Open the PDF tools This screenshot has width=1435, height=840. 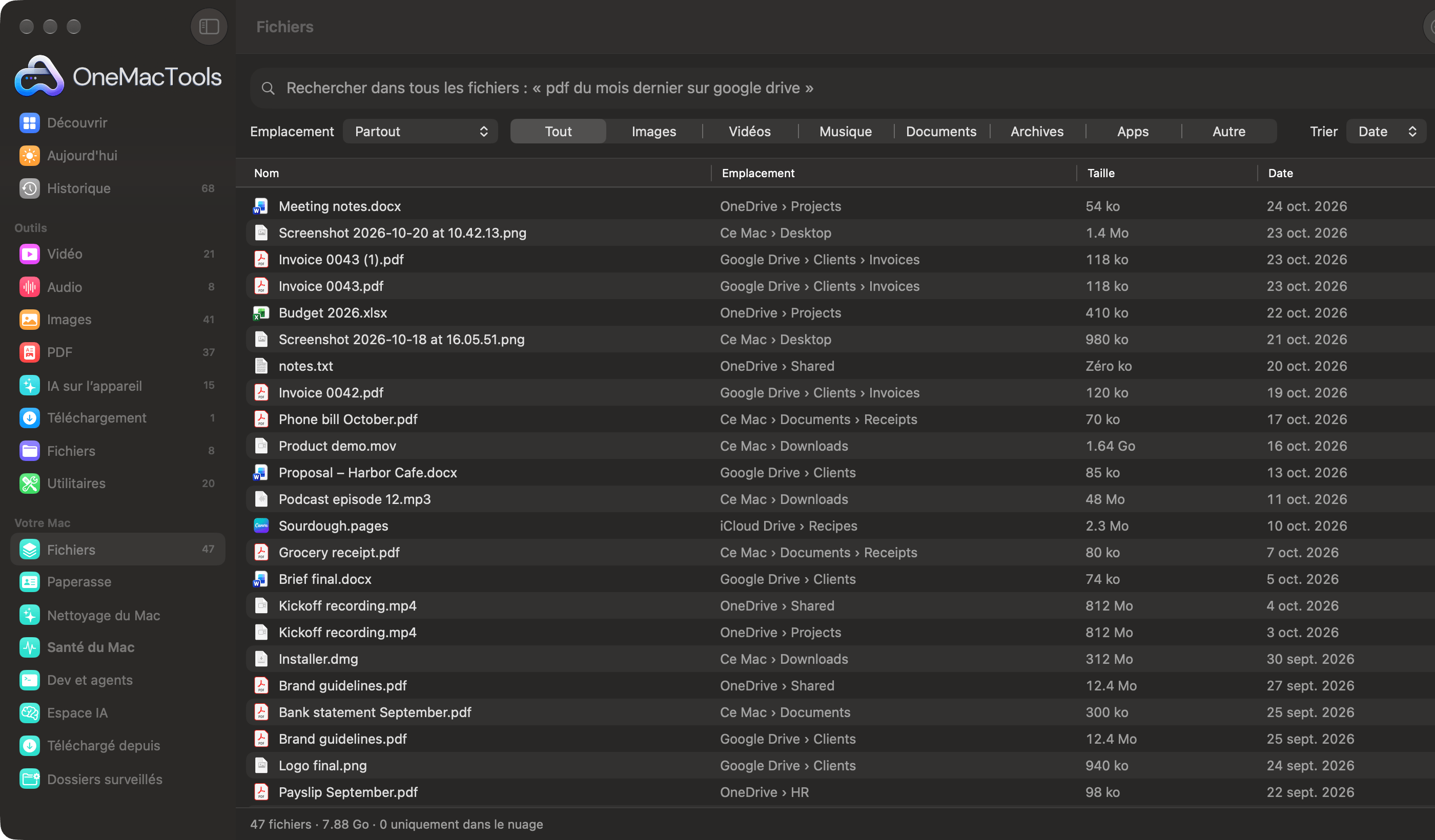point(117,352)
